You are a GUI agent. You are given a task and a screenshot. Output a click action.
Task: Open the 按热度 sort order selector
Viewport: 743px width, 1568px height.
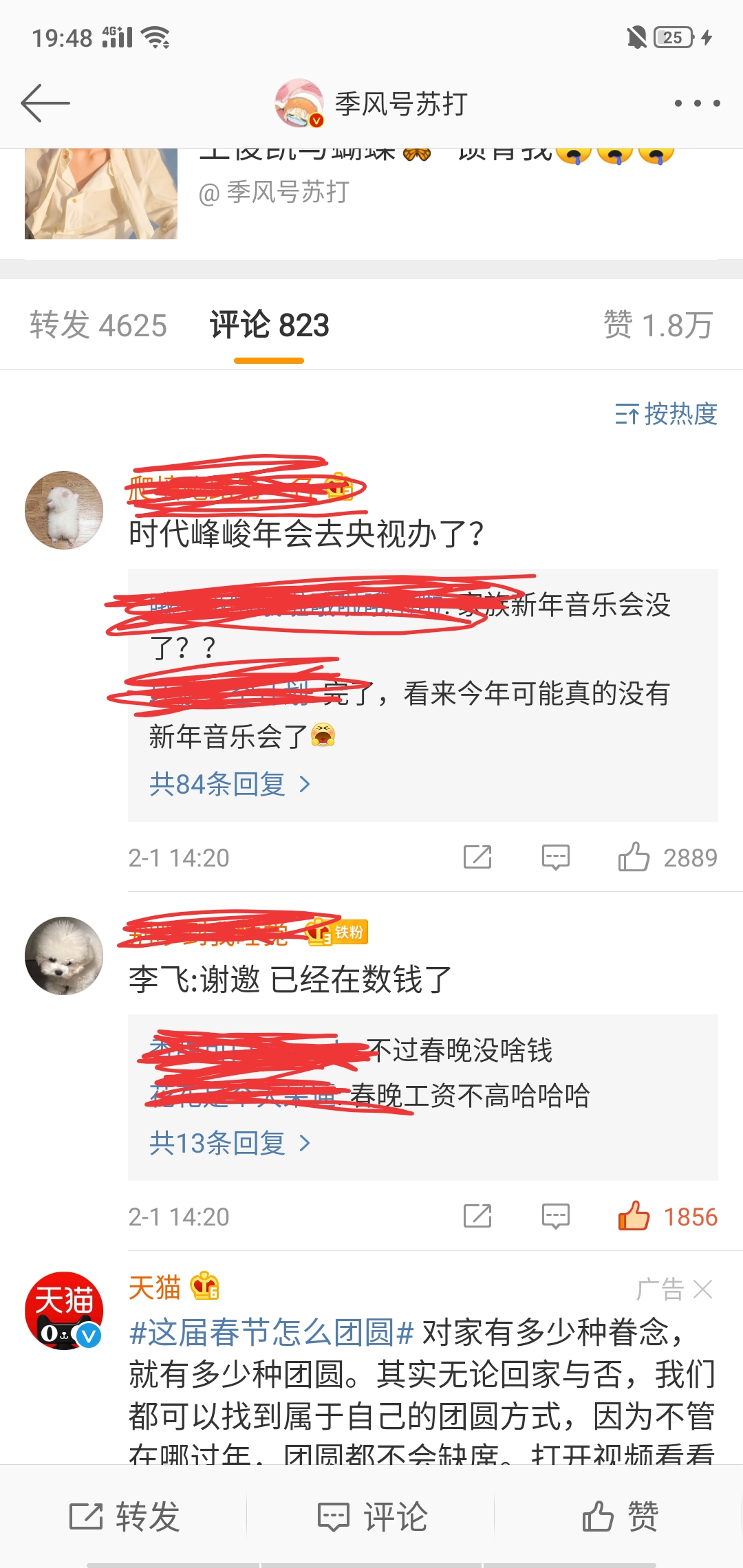[666, 414]
